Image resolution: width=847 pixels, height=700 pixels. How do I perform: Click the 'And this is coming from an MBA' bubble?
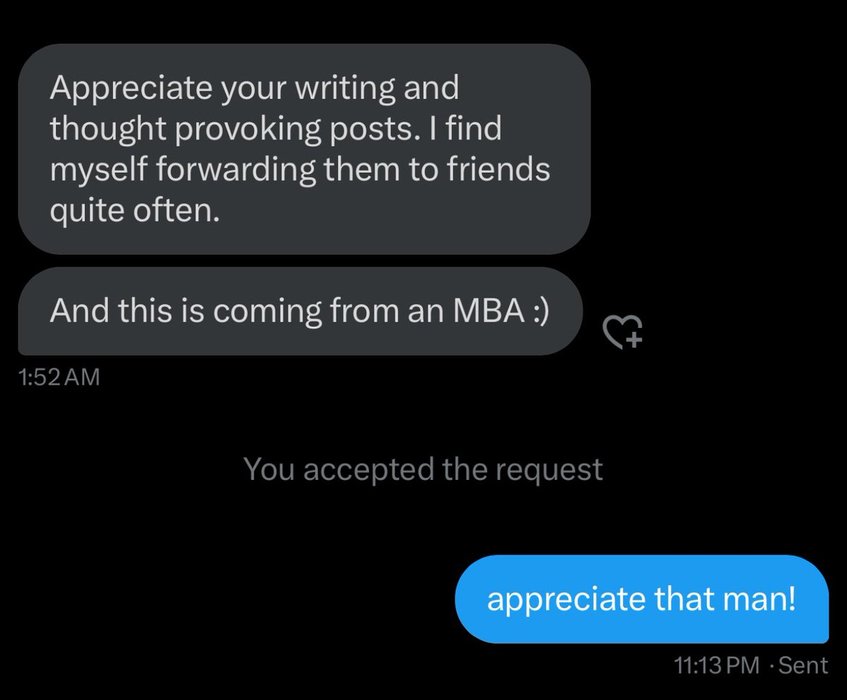click(298, 311)
